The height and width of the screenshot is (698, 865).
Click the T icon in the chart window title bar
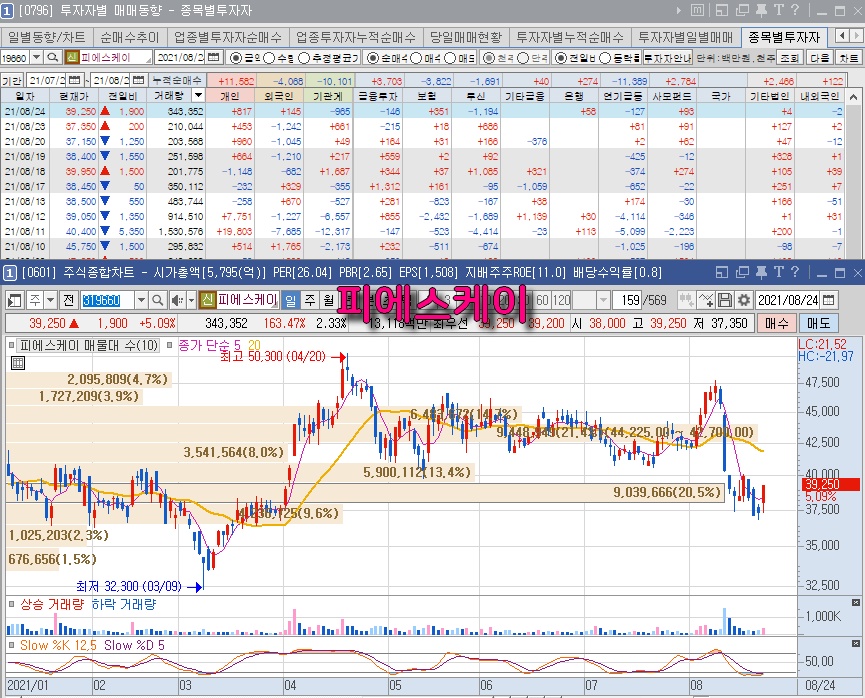778,272
